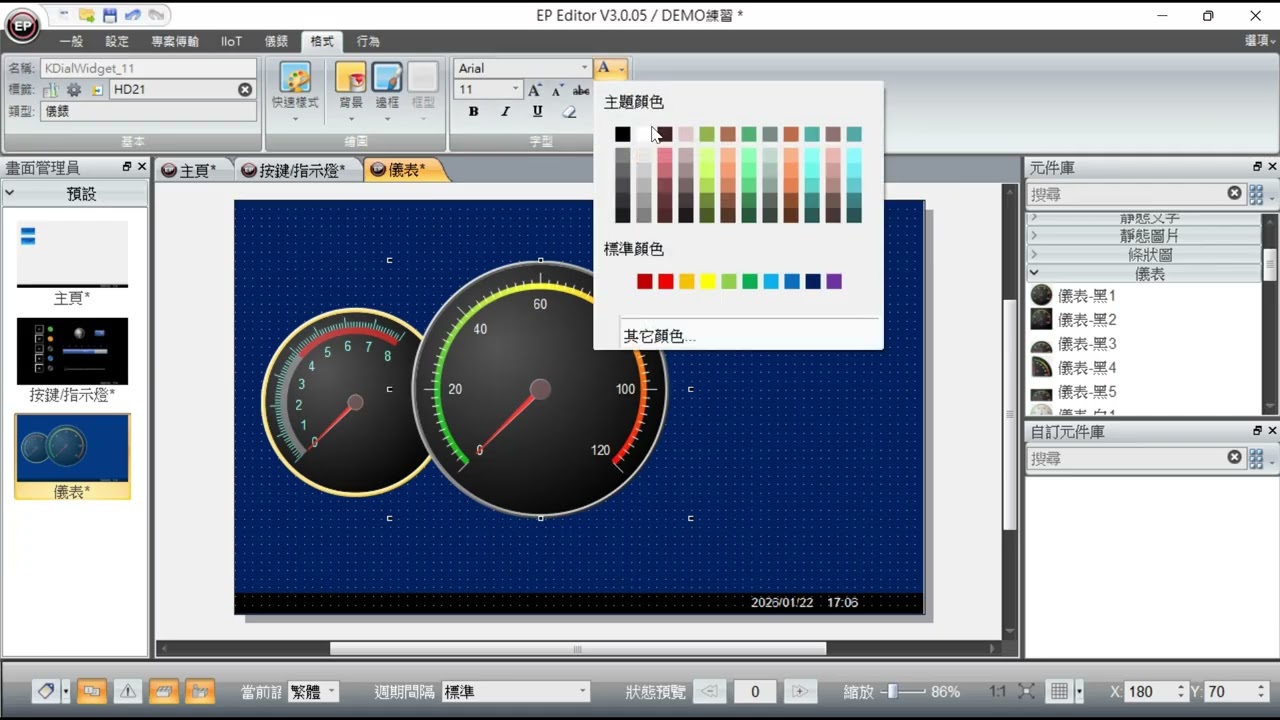1280x720 pixels.
Task: Open the font size 11 dropdown
Action: tap(516, 90)
